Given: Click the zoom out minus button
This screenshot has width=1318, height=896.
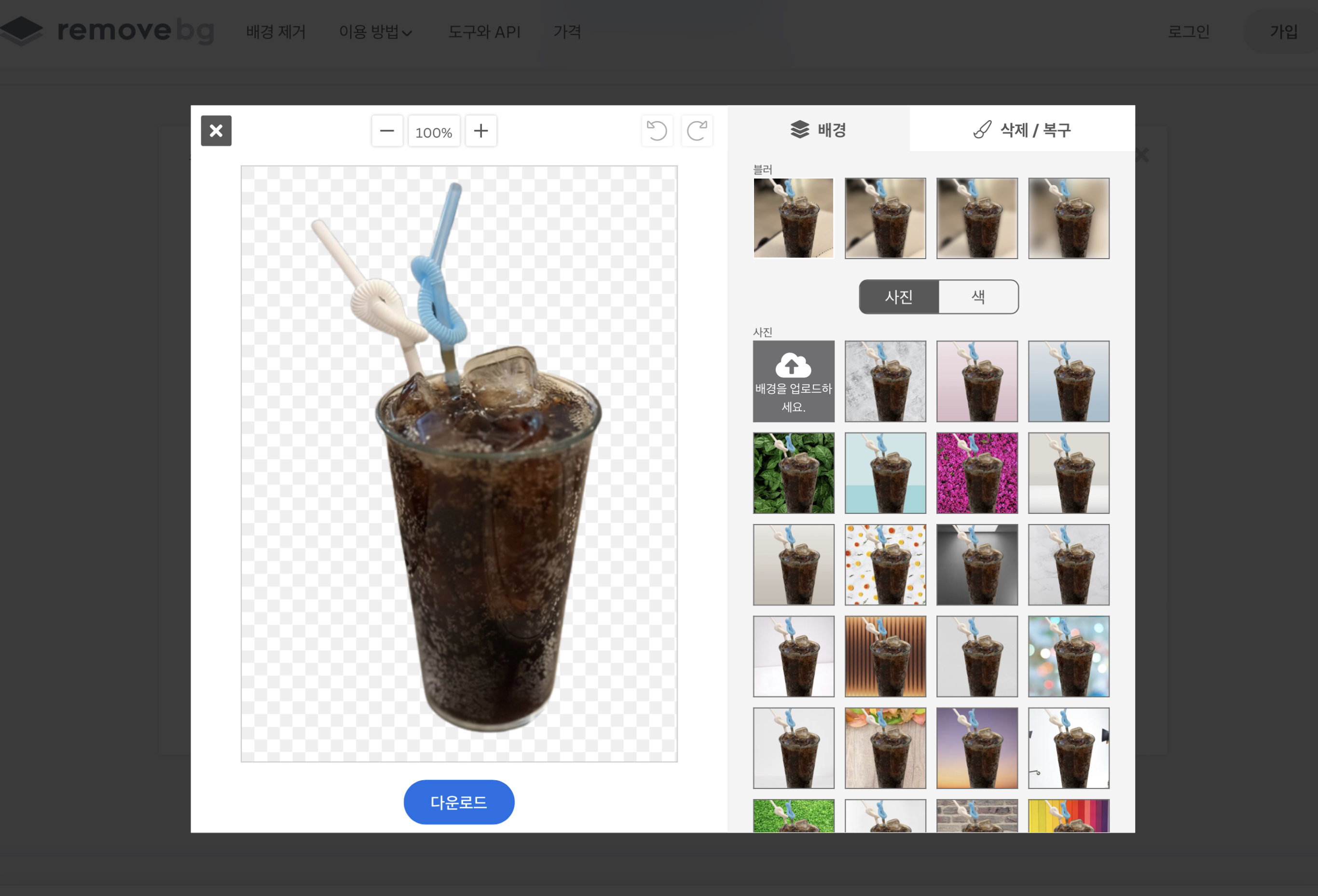Looking at the screenshot, I should 387,131.
